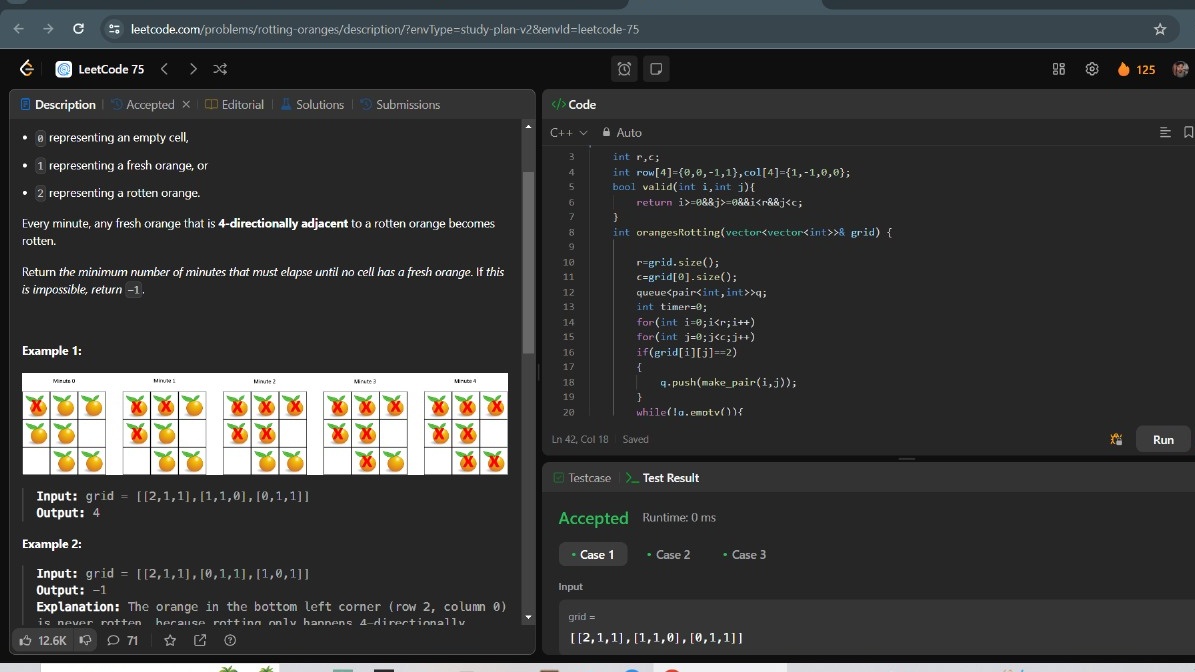
Task: Close the Accepted tab
Action: click(186, 104)
